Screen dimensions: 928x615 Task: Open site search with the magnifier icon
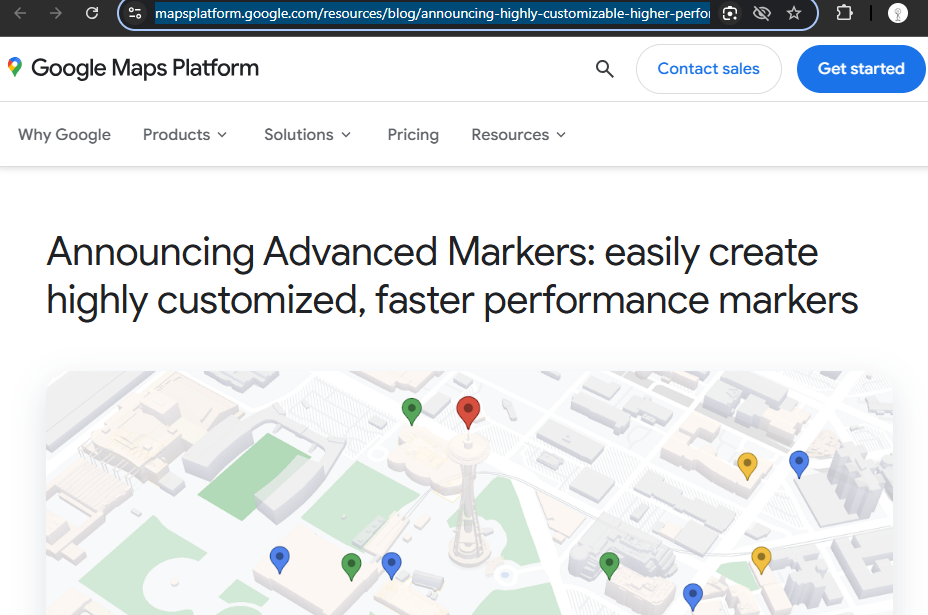tap(604, 69)
